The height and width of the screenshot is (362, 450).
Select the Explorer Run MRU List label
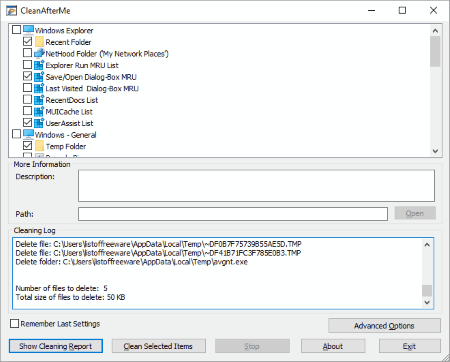click(x=82, y=65)
